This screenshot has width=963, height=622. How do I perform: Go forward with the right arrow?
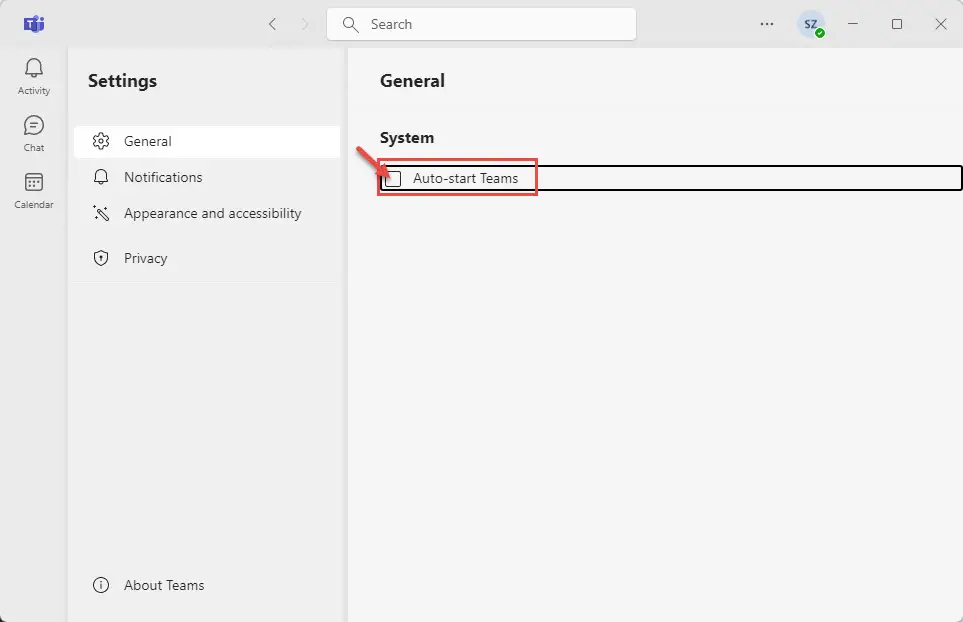click(305, 24)
